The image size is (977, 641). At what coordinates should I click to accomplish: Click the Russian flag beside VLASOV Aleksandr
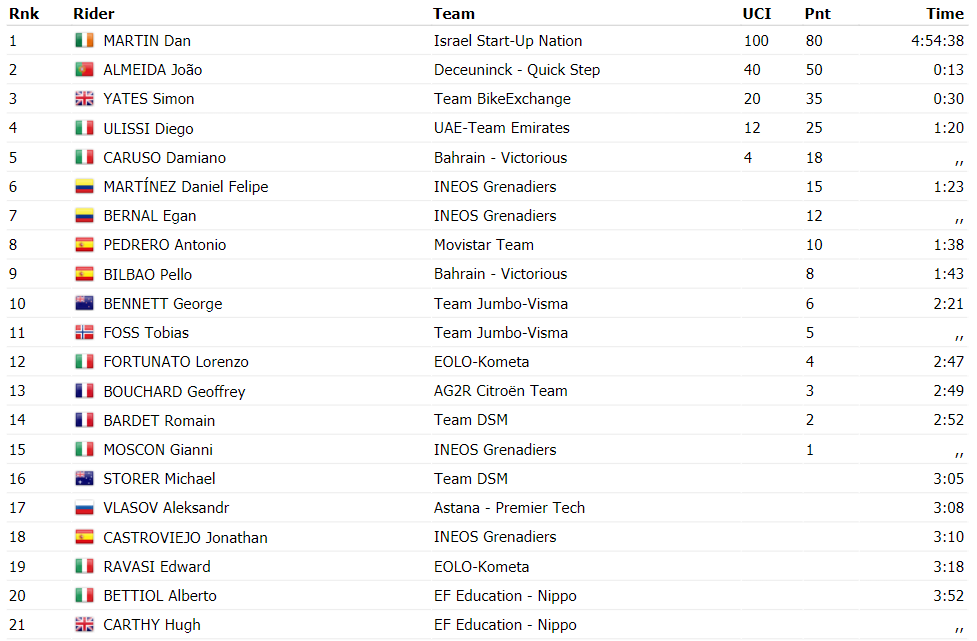[x=84, y=508]
